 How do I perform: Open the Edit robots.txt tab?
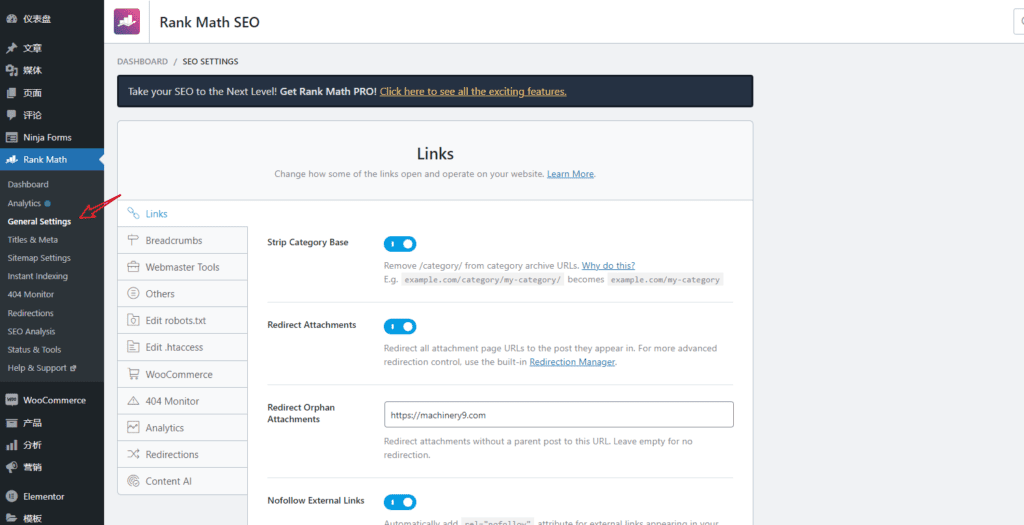point(182,321)
